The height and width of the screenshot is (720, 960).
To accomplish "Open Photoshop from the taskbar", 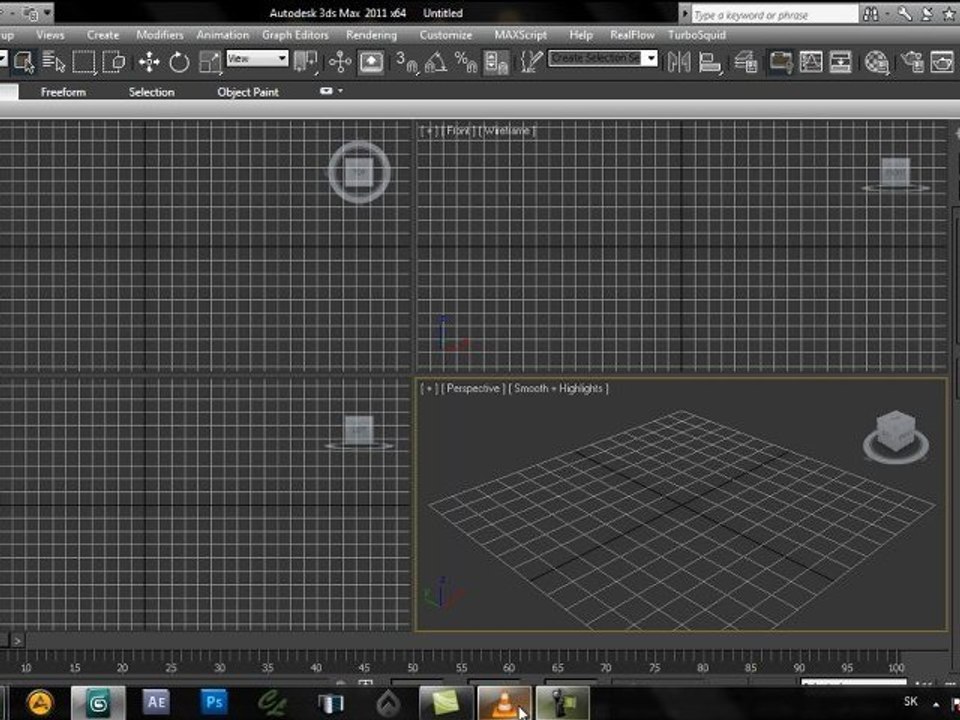I will point(214,702).
